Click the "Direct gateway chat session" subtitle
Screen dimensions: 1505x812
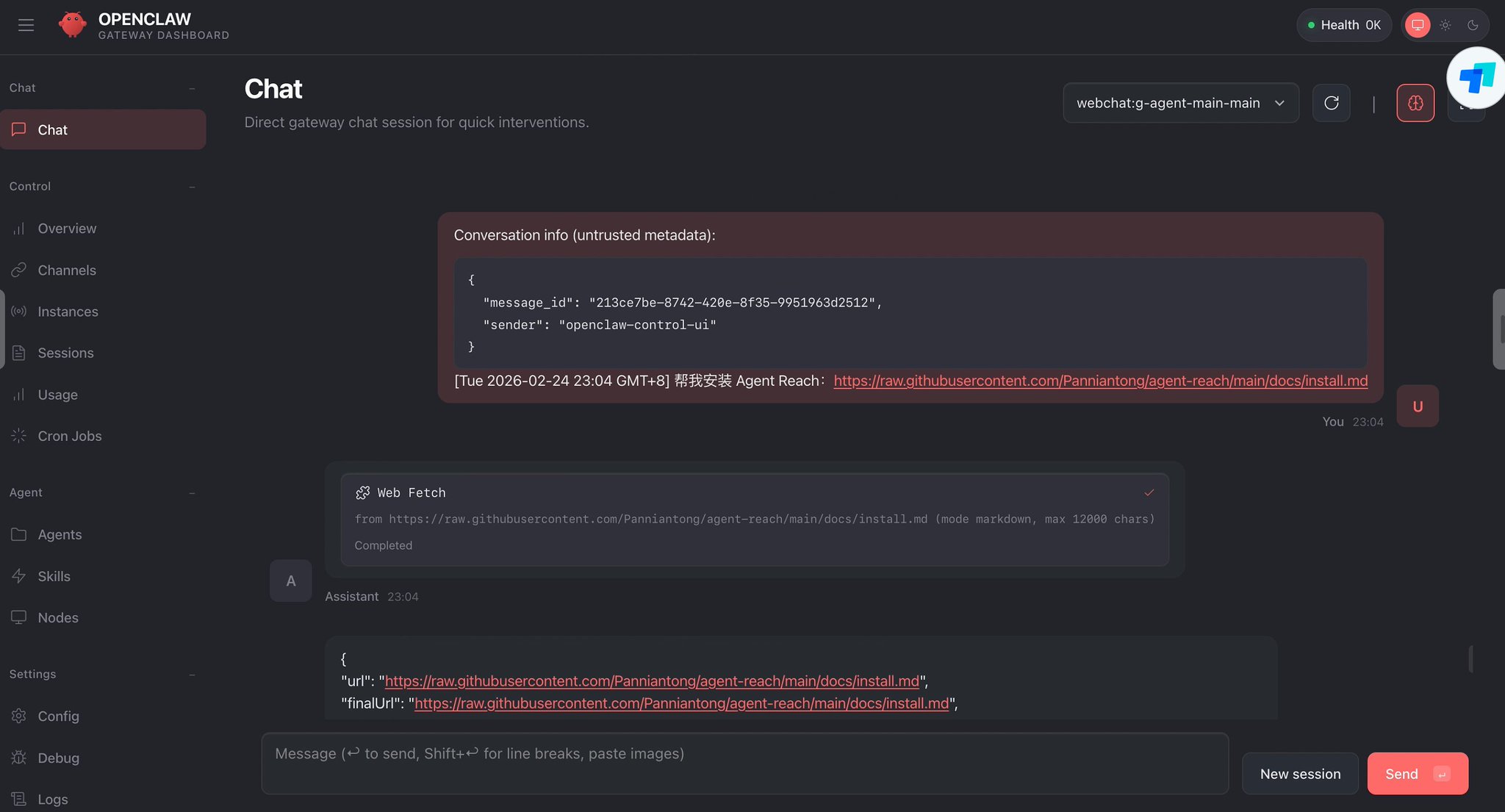pyautogui.click(x=417, y=122)
